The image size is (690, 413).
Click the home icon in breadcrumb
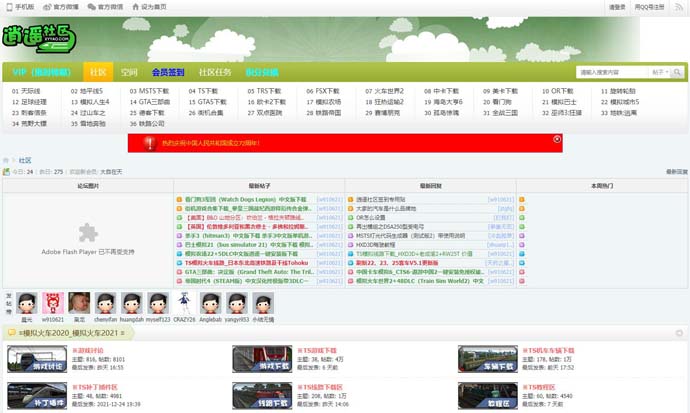click(x=6, y=160)
